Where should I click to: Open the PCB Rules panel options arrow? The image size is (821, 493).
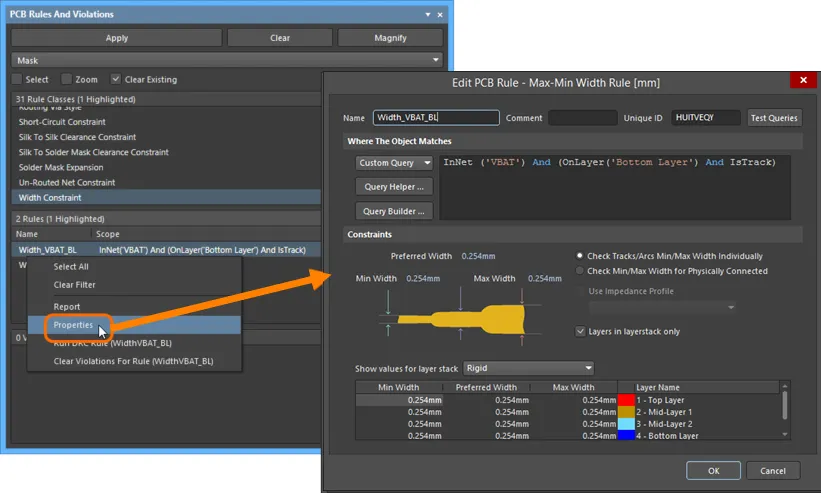[x=428, y=15]
